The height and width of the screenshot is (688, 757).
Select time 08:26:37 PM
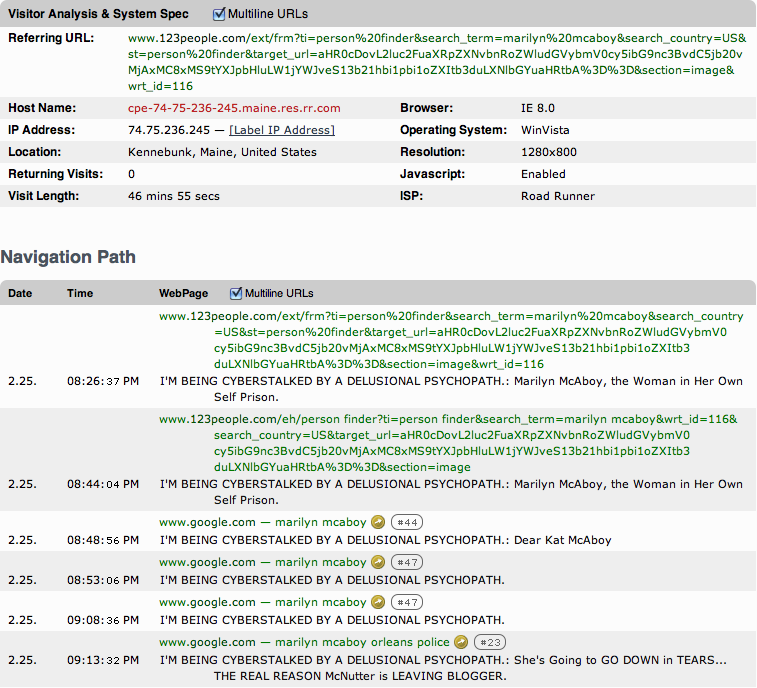(103, 381)
